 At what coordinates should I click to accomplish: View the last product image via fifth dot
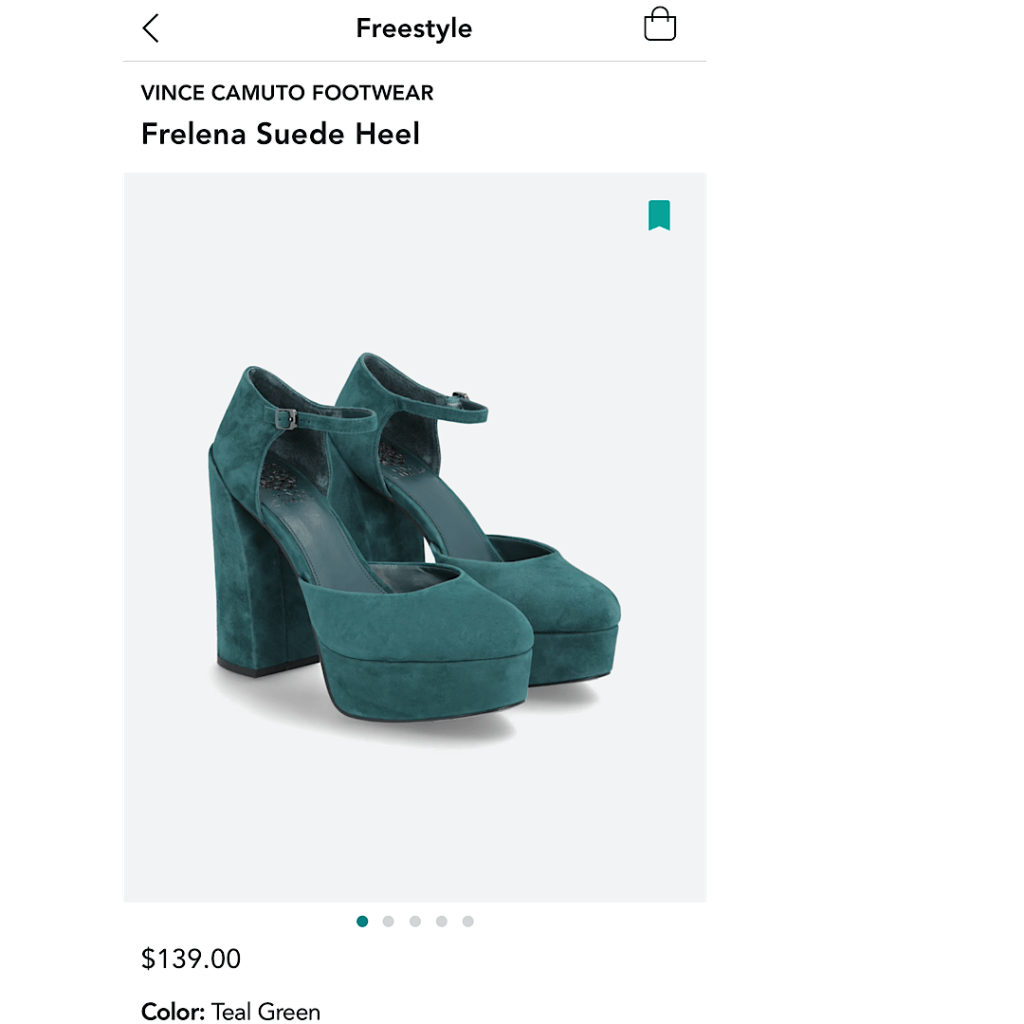pos(468,921)
